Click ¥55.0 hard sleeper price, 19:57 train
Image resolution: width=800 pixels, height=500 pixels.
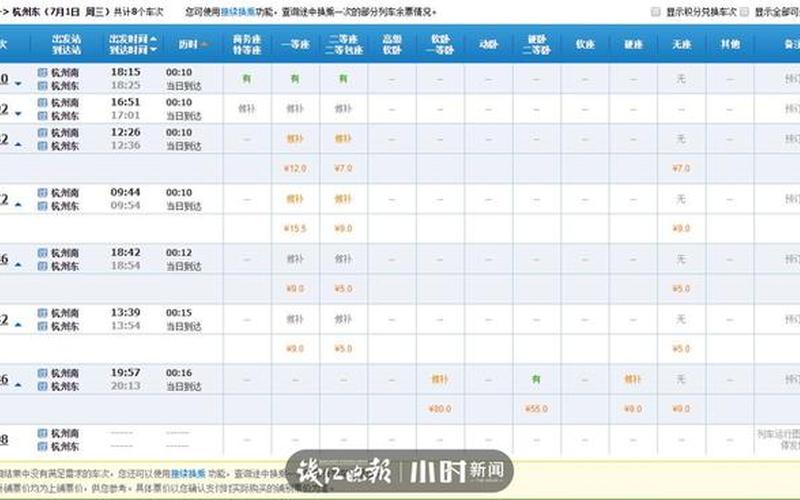coord(536,409)
